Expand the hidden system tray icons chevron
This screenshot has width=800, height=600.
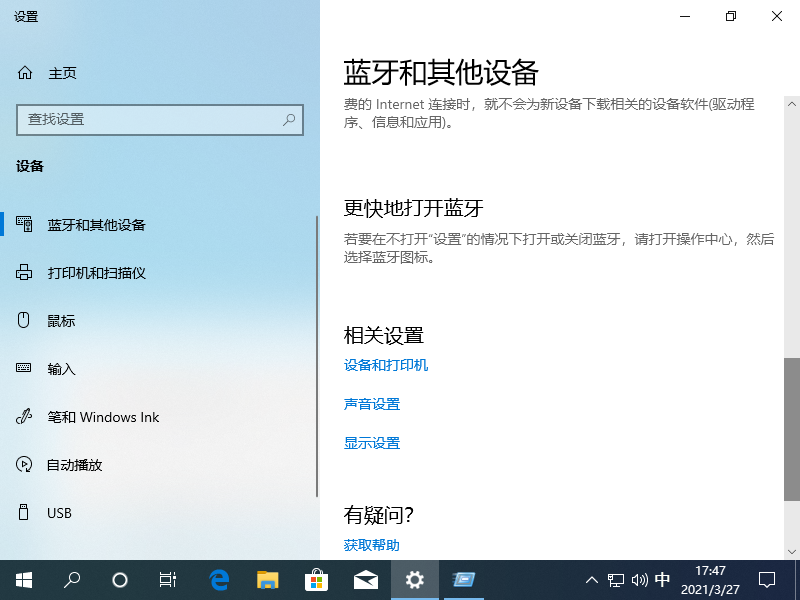tap(592, 580)
